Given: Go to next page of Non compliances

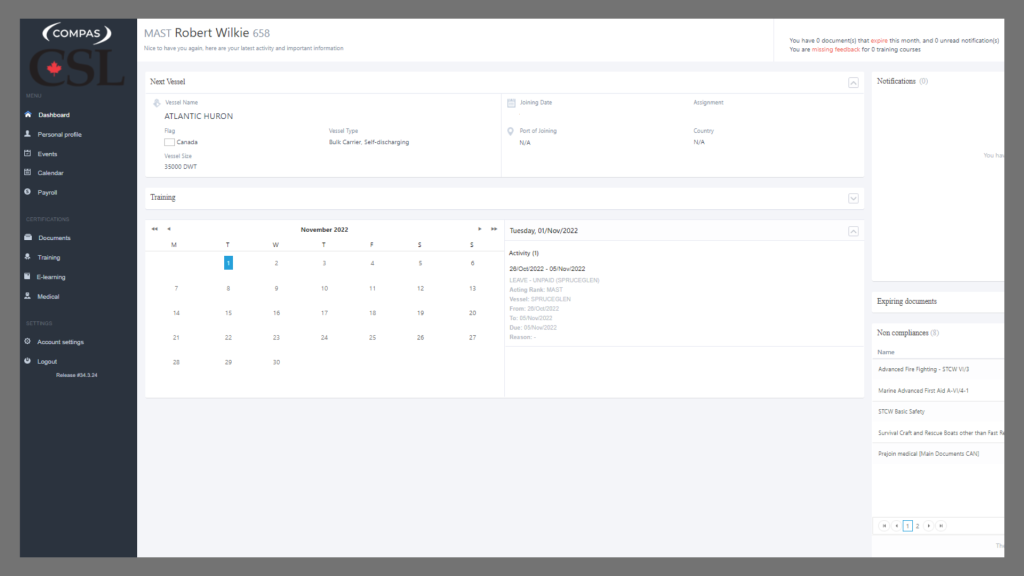Looking at the screenshot, I should [929, 526].
